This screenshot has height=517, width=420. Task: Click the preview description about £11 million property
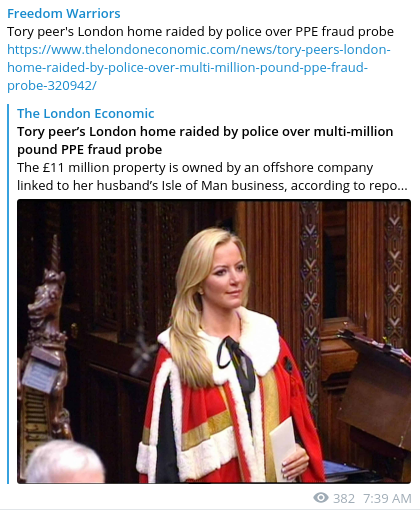pos(212,176)
